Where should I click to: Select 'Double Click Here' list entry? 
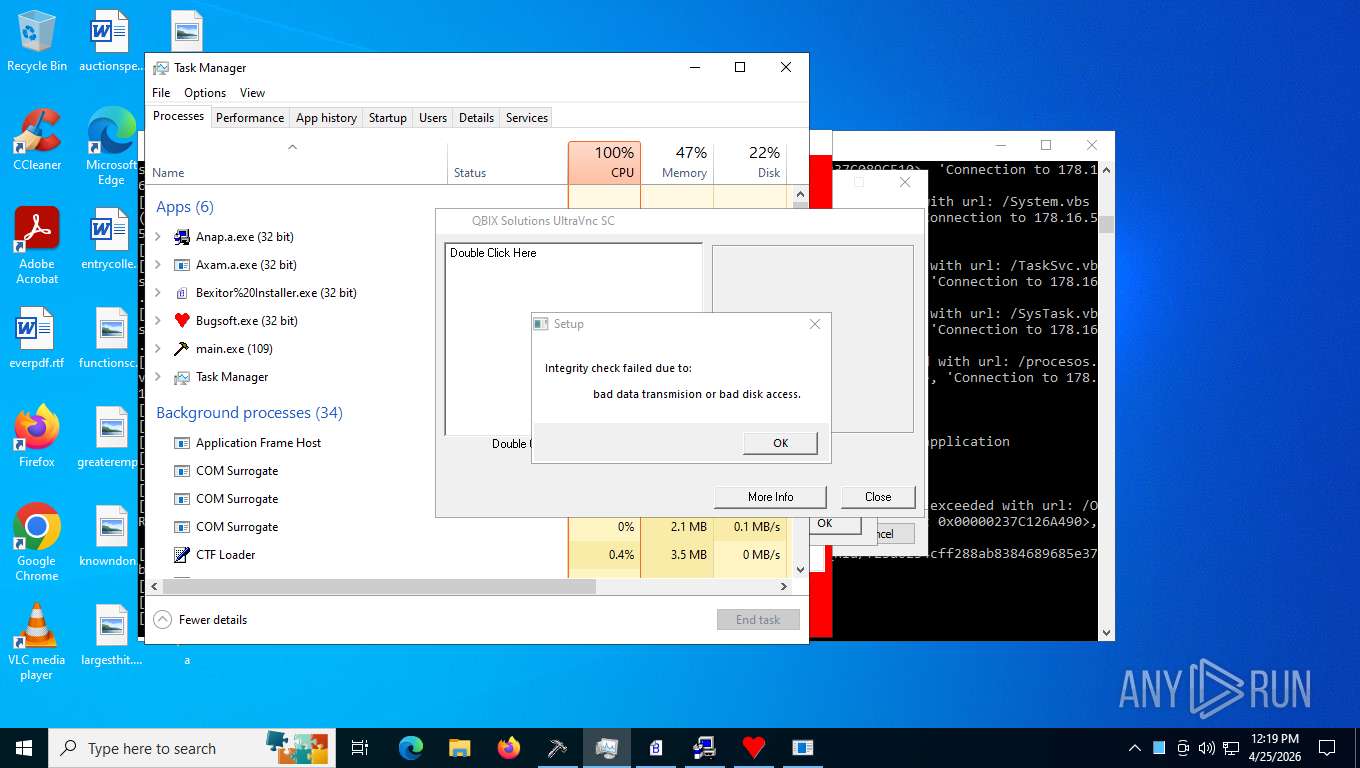point(493,253)
